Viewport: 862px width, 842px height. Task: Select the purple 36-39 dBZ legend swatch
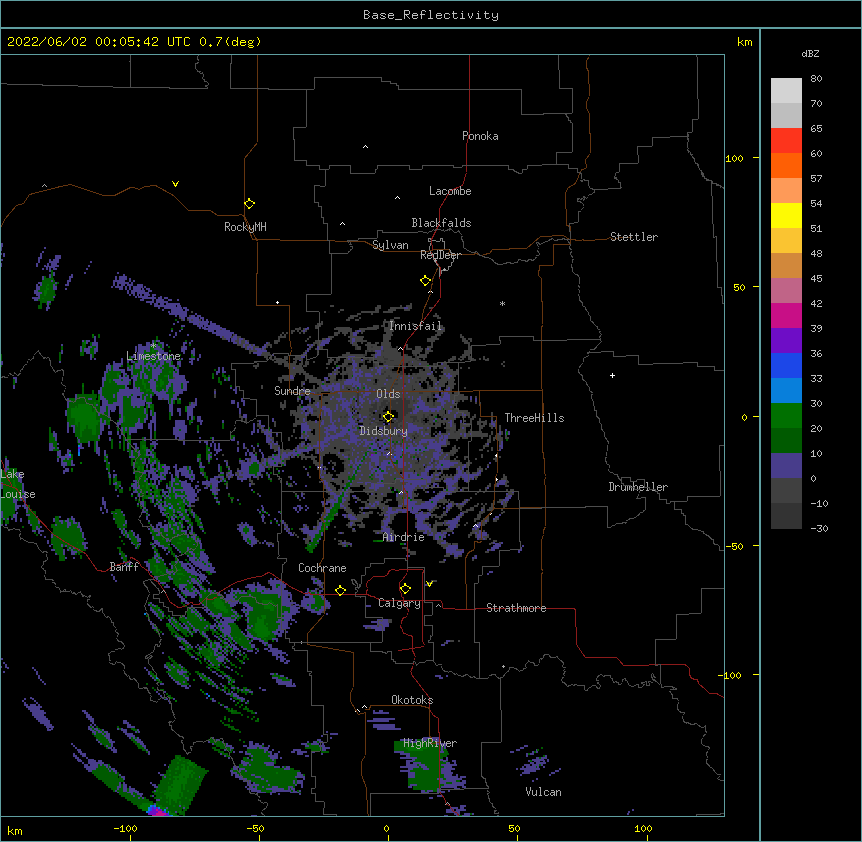coord(786,340)
